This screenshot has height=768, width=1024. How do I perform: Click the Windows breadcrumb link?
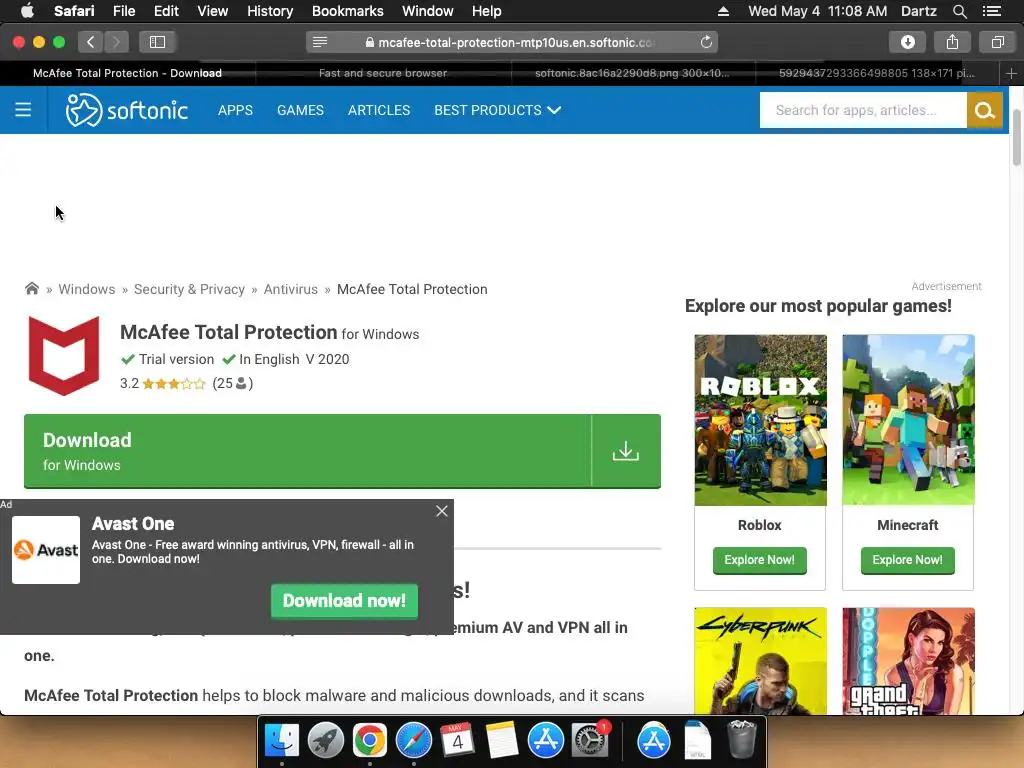[x=86, y=289]
